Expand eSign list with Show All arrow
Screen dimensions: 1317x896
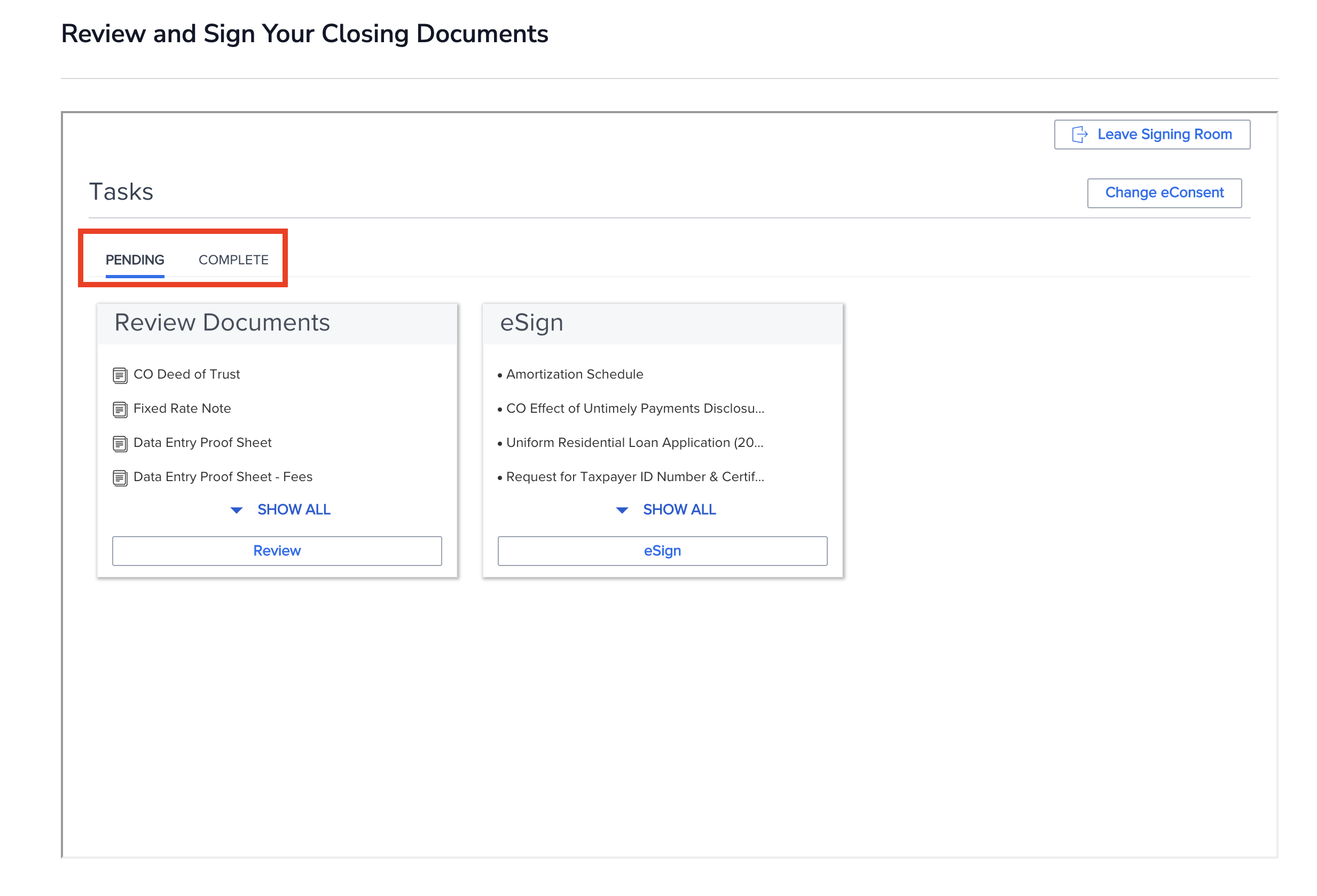[622, 510]
